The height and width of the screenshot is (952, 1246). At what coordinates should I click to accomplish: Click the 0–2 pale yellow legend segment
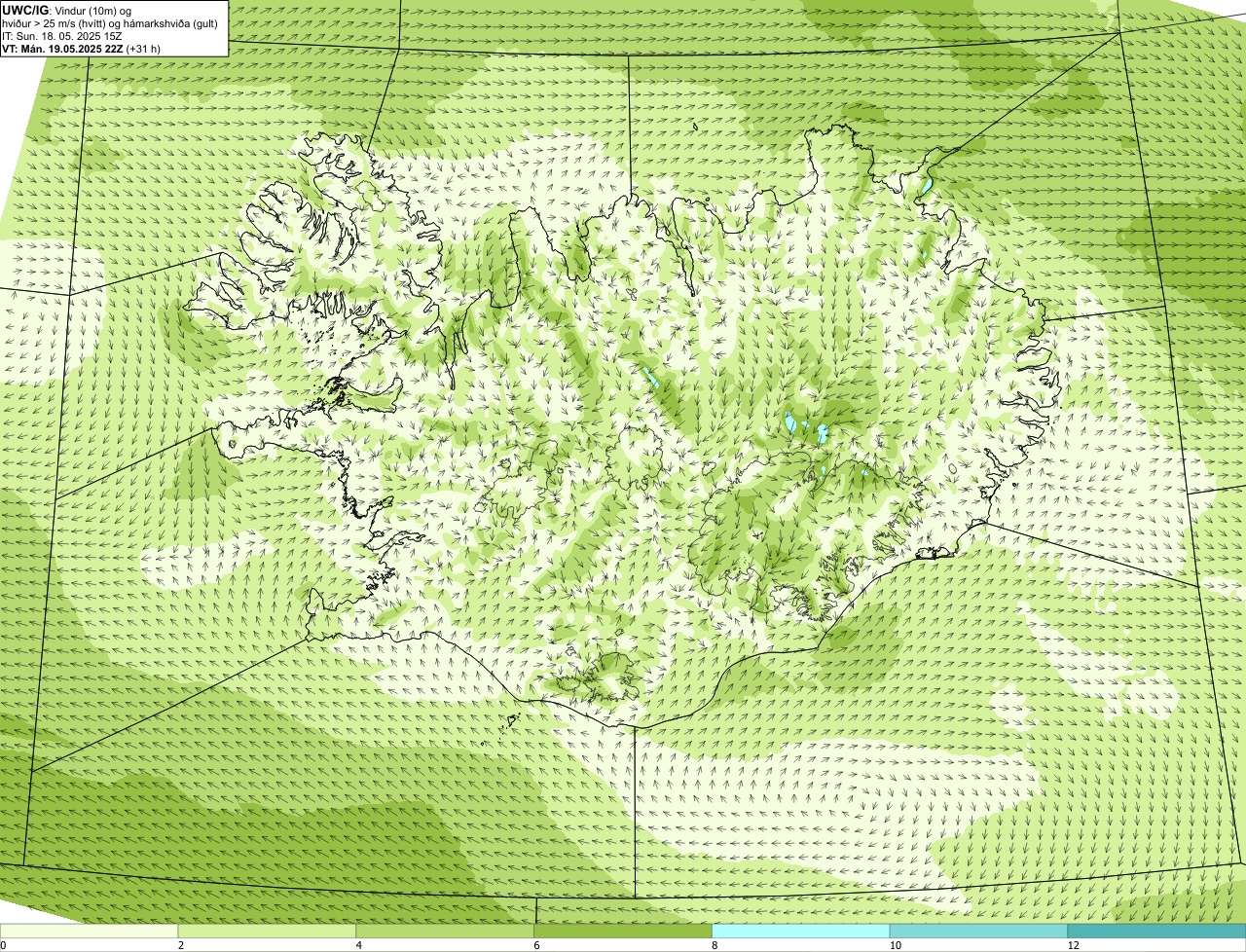point(90,931)
